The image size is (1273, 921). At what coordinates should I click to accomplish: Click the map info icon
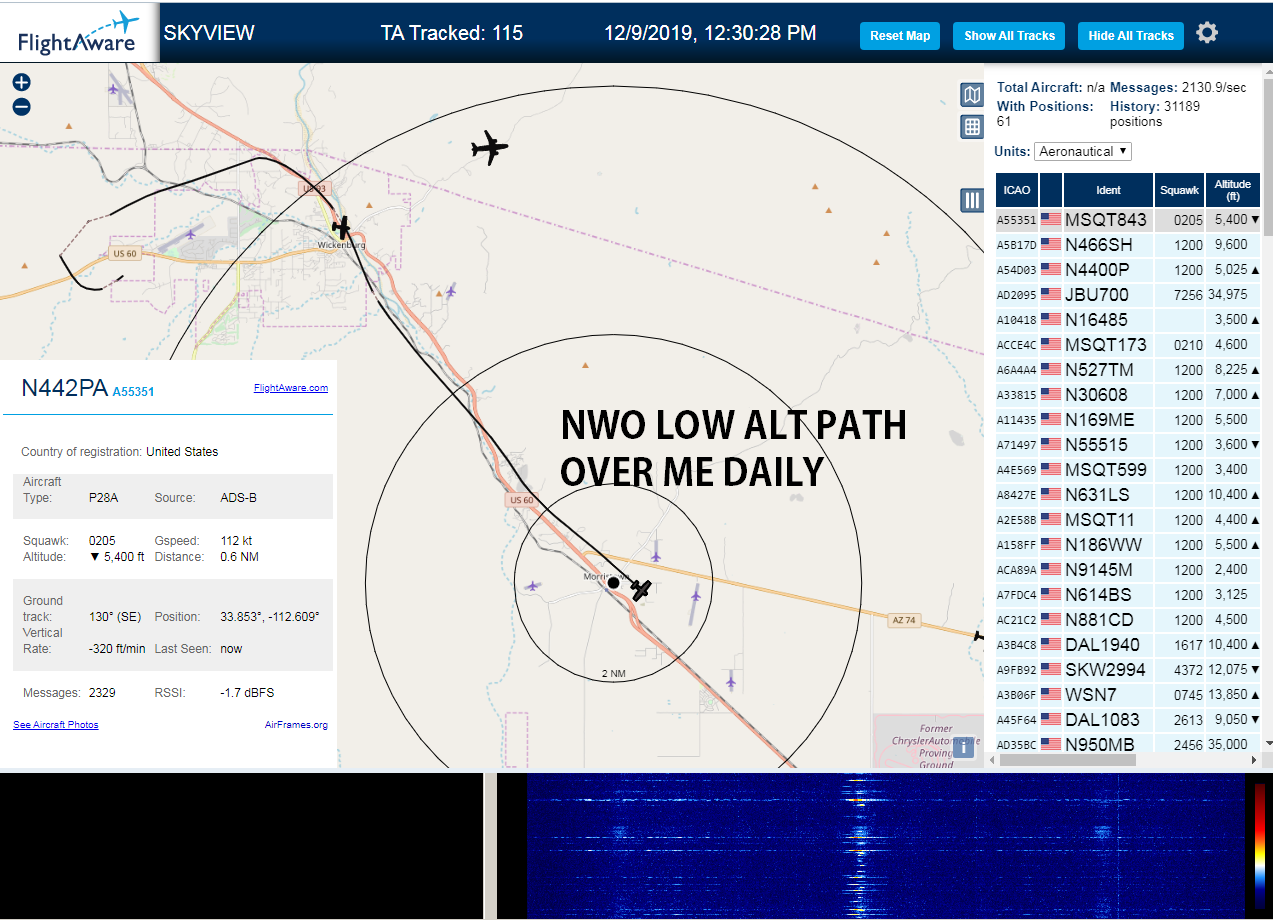click(x=963, y=747)
